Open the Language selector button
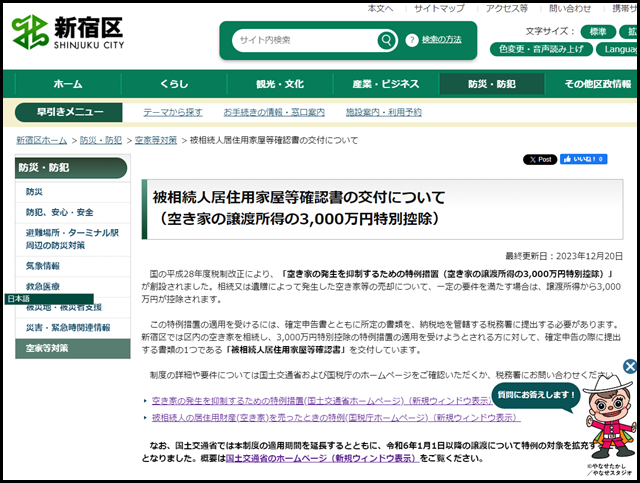Screen dimensions: 640x483 (x=618, y=49)
